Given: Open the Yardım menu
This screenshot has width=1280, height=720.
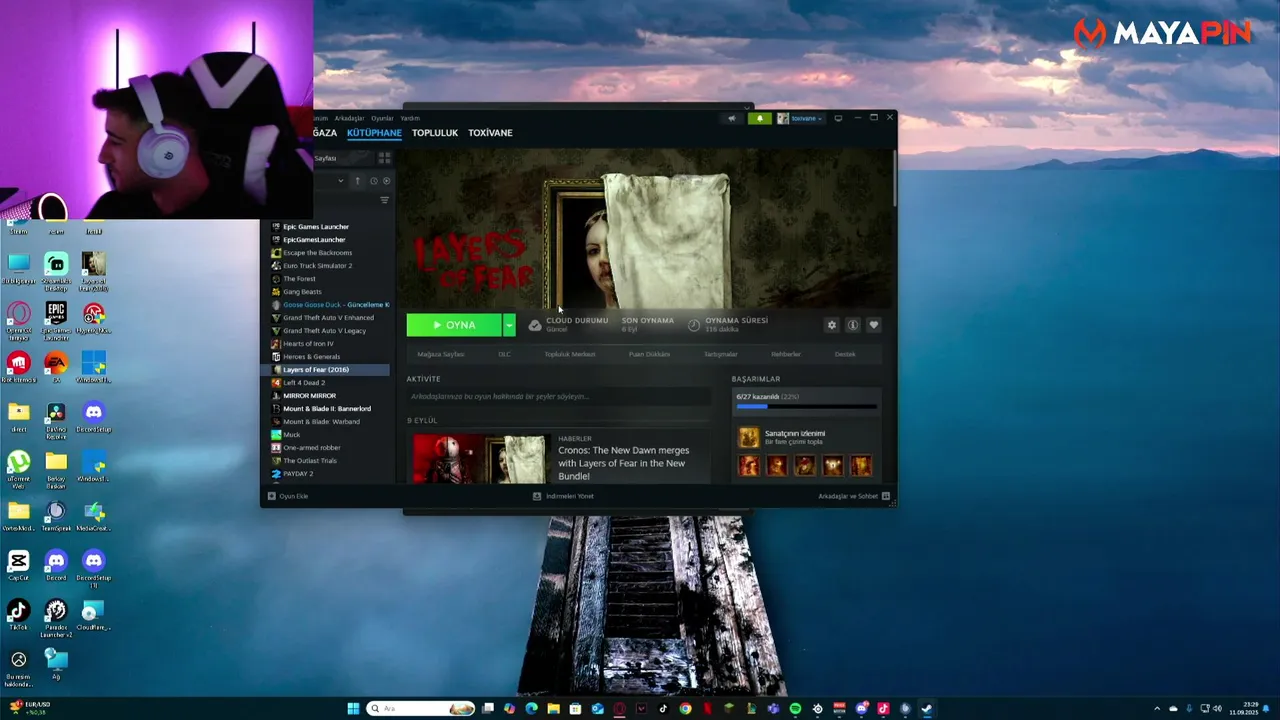Looking at the screenshot, I should [410, 118].
